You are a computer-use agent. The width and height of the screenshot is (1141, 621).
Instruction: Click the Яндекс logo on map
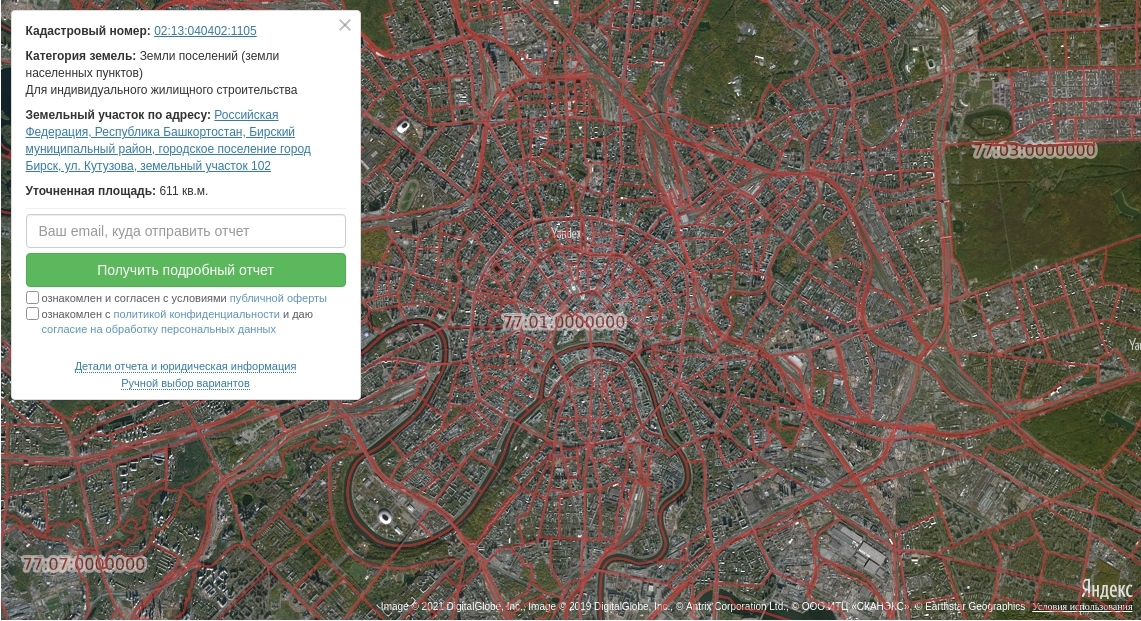point(1106,588)
